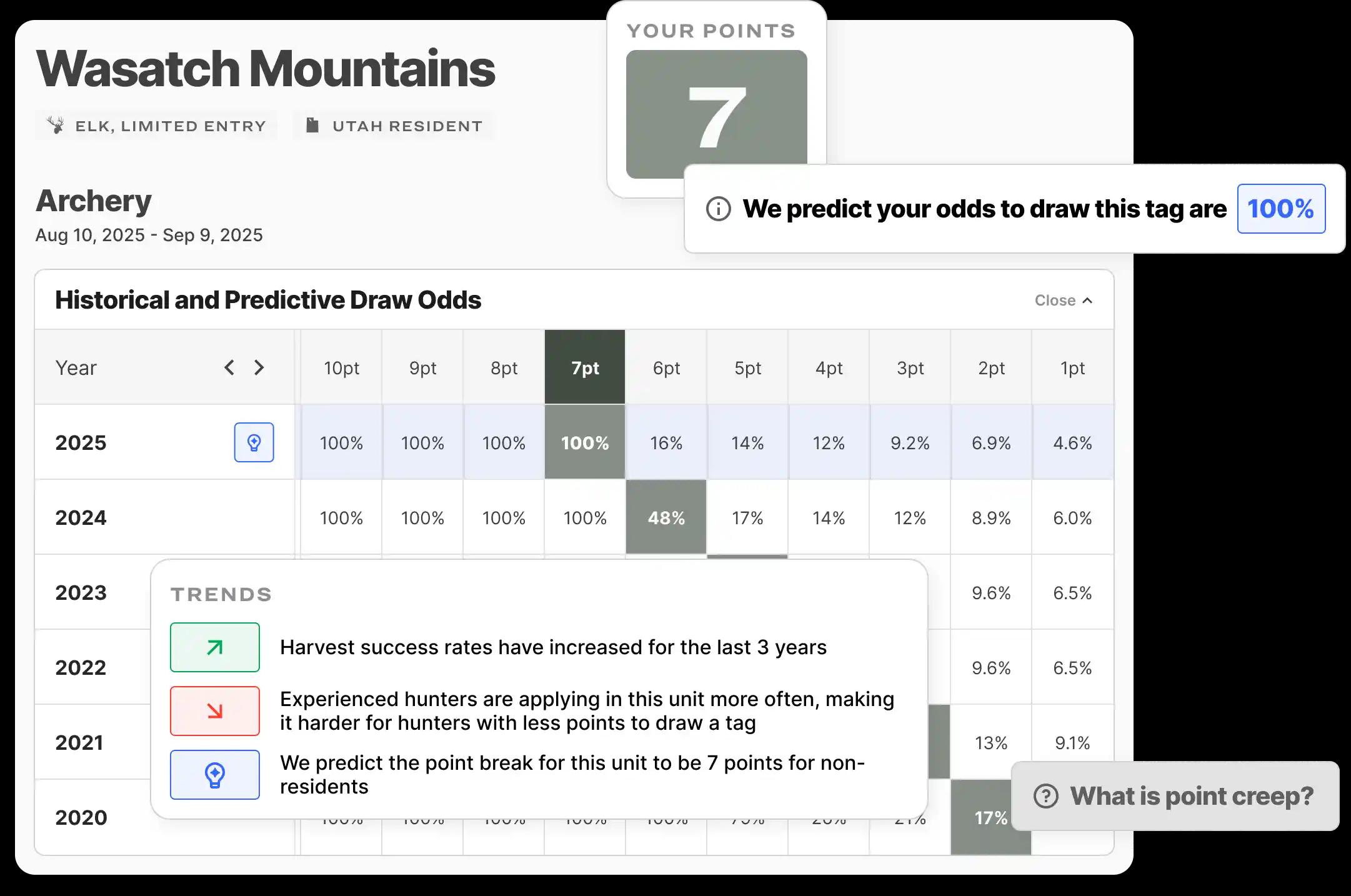Open the Trends panel header
The height and width of the screenshot is (896, 1351).
click(x=221, y=594)
